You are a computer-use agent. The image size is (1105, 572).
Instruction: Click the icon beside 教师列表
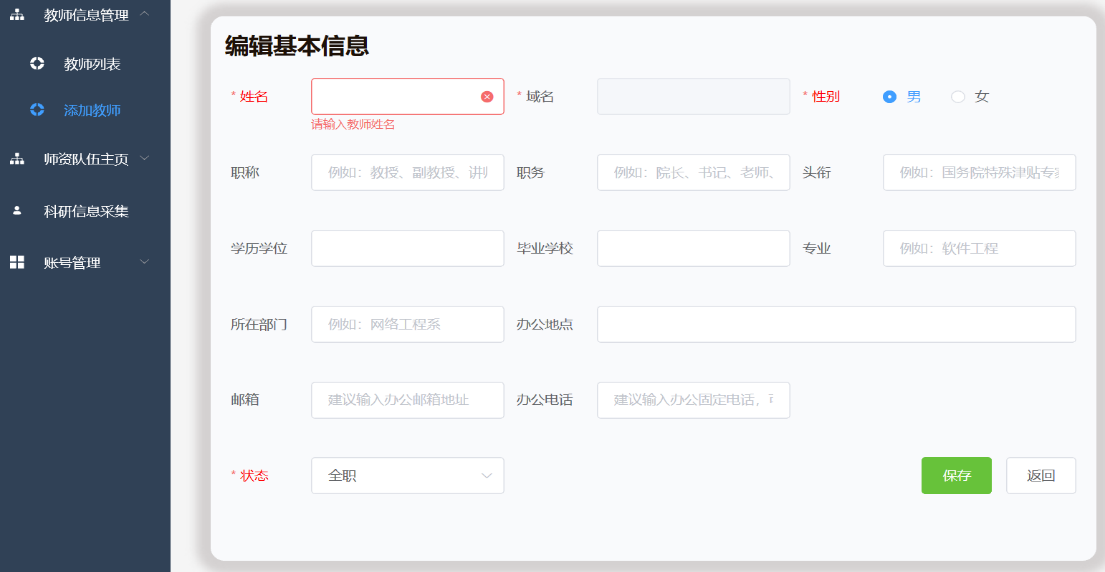(x=37, y=63)
